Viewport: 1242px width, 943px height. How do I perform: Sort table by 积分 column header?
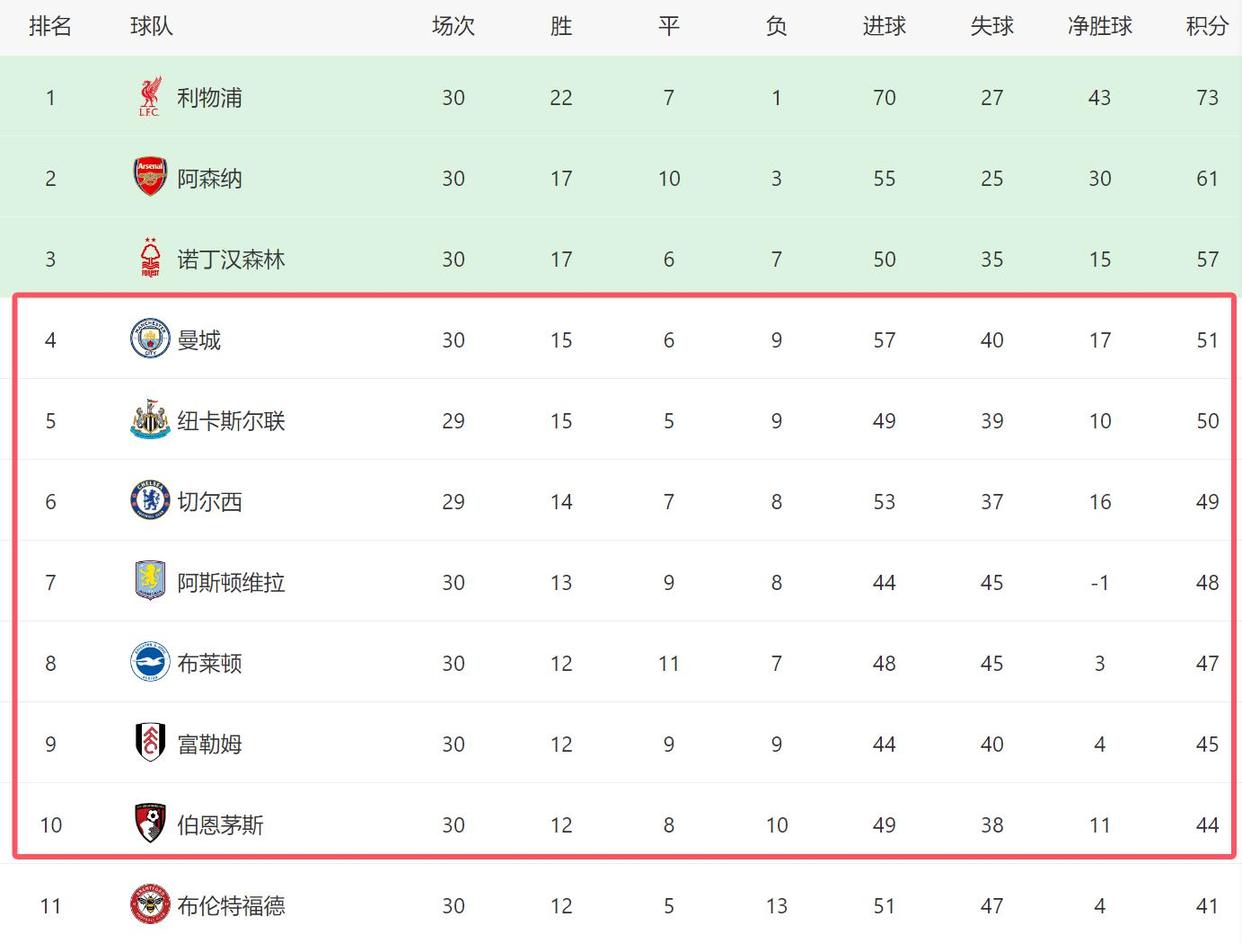point(1207,27)
